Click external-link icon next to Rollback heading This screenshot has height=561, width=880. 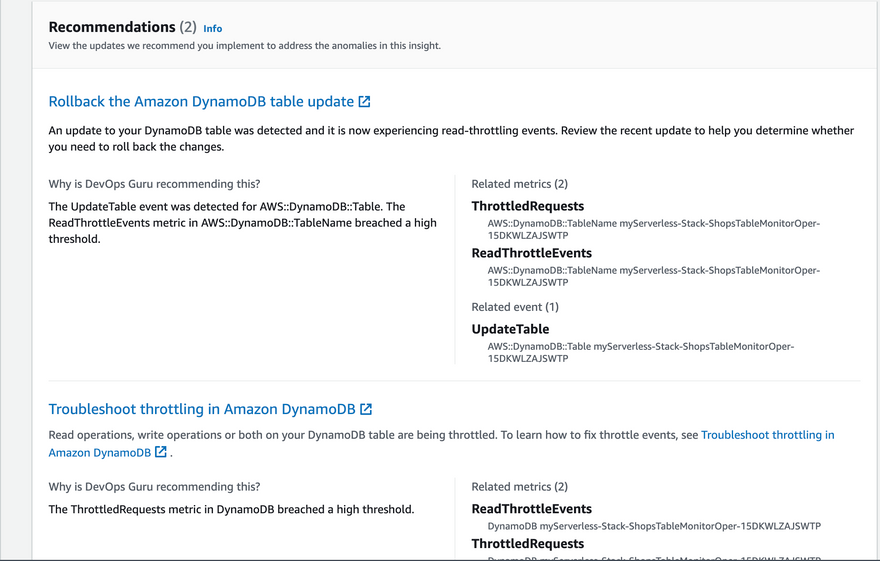pos(364,102)
